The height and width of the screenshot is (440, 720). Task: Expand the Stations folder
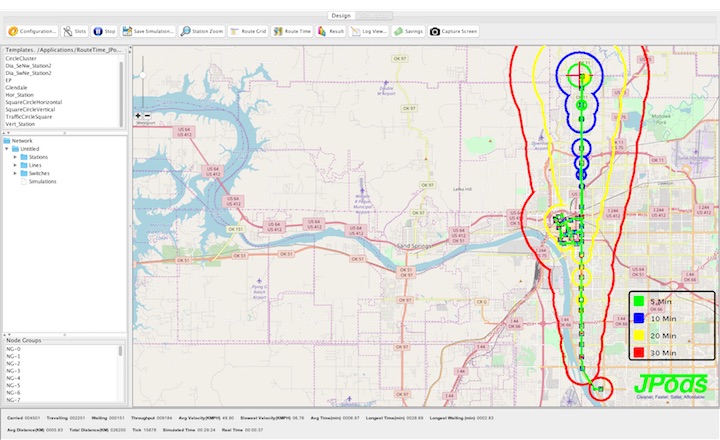16,157
